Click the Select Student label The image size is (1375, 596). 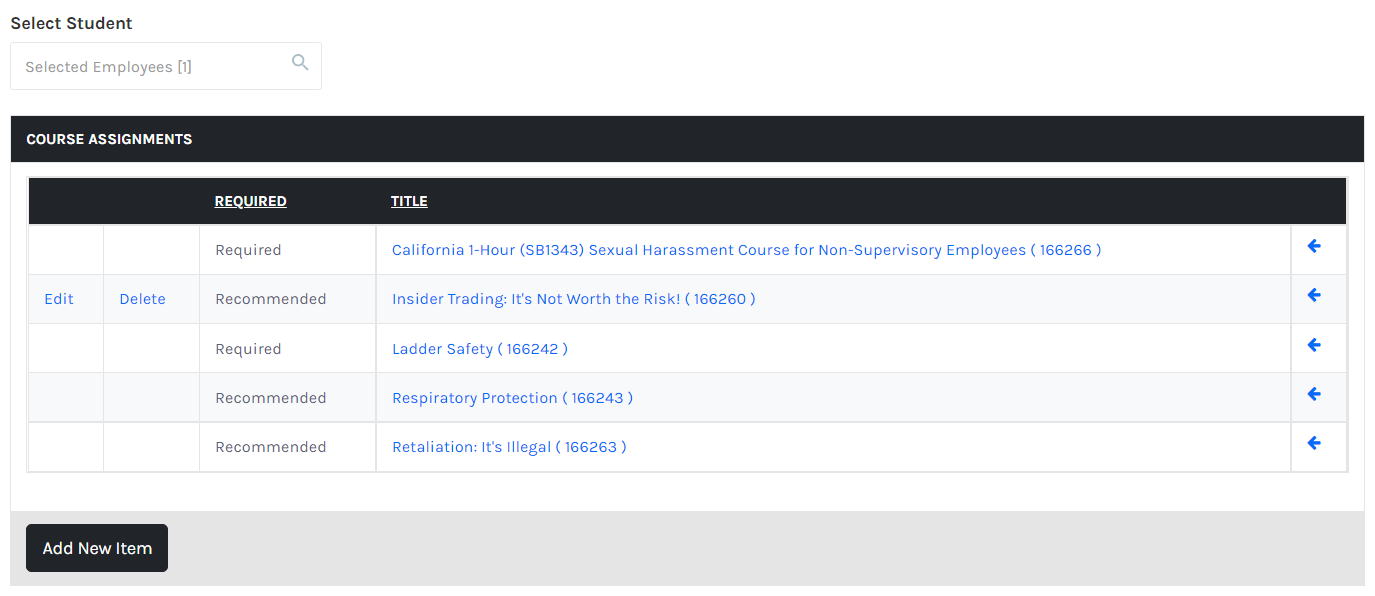pyautogui.click(x=71, y=23)
